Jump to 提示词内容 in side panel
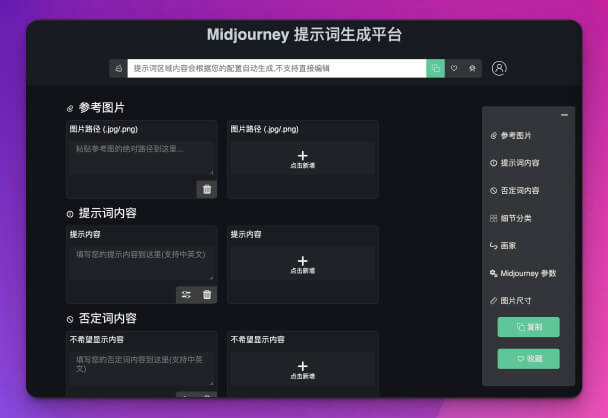608x418 pixels. (515, 163)
